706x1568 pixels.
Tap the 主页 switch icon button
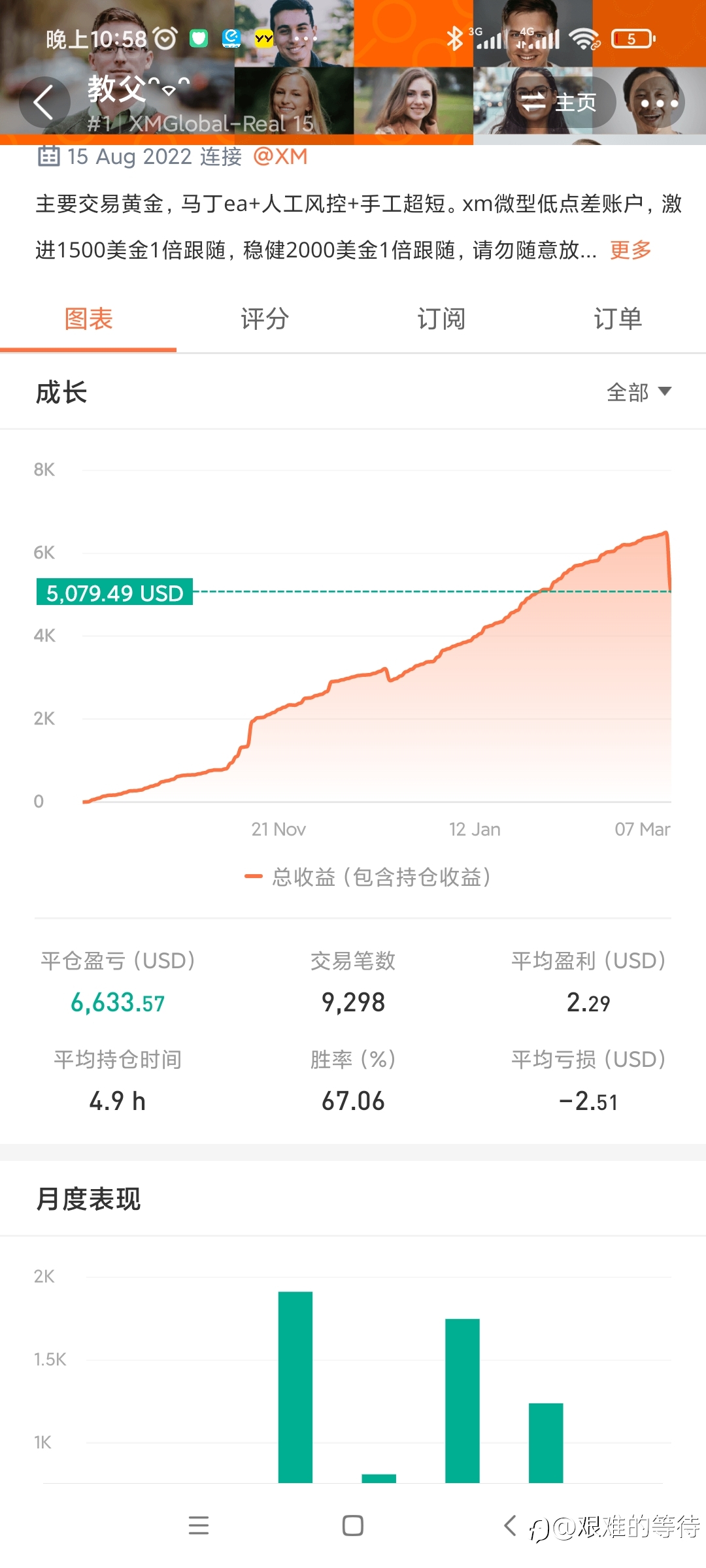tap(558, 103)
